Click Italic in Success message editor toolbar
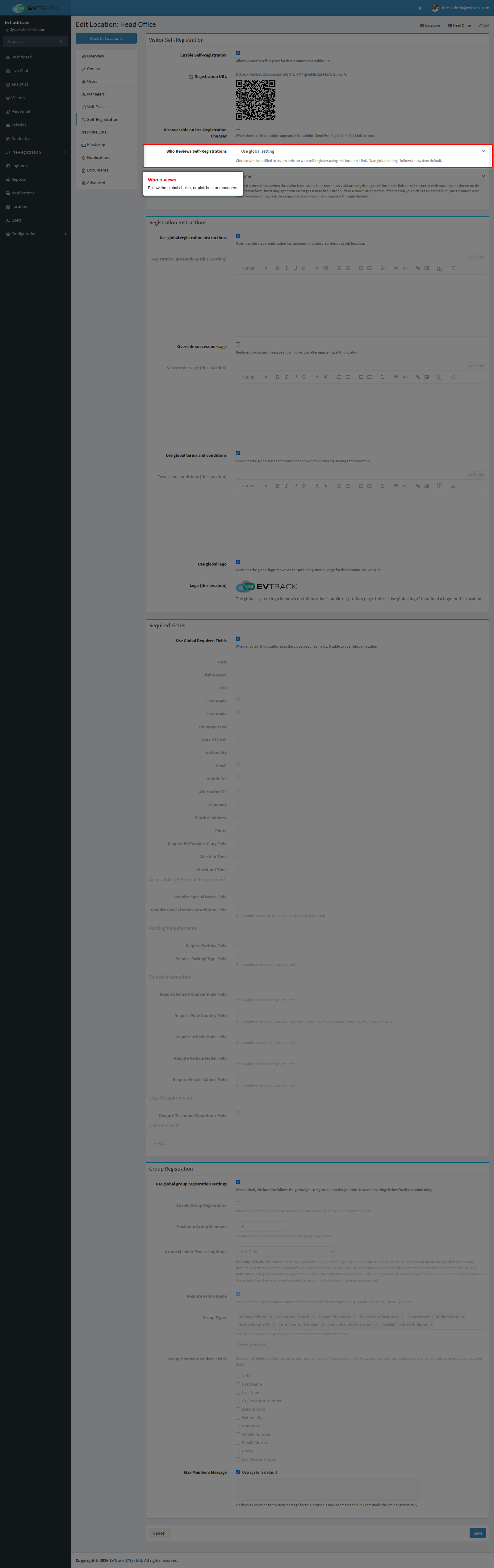 [x=286, y=377]
